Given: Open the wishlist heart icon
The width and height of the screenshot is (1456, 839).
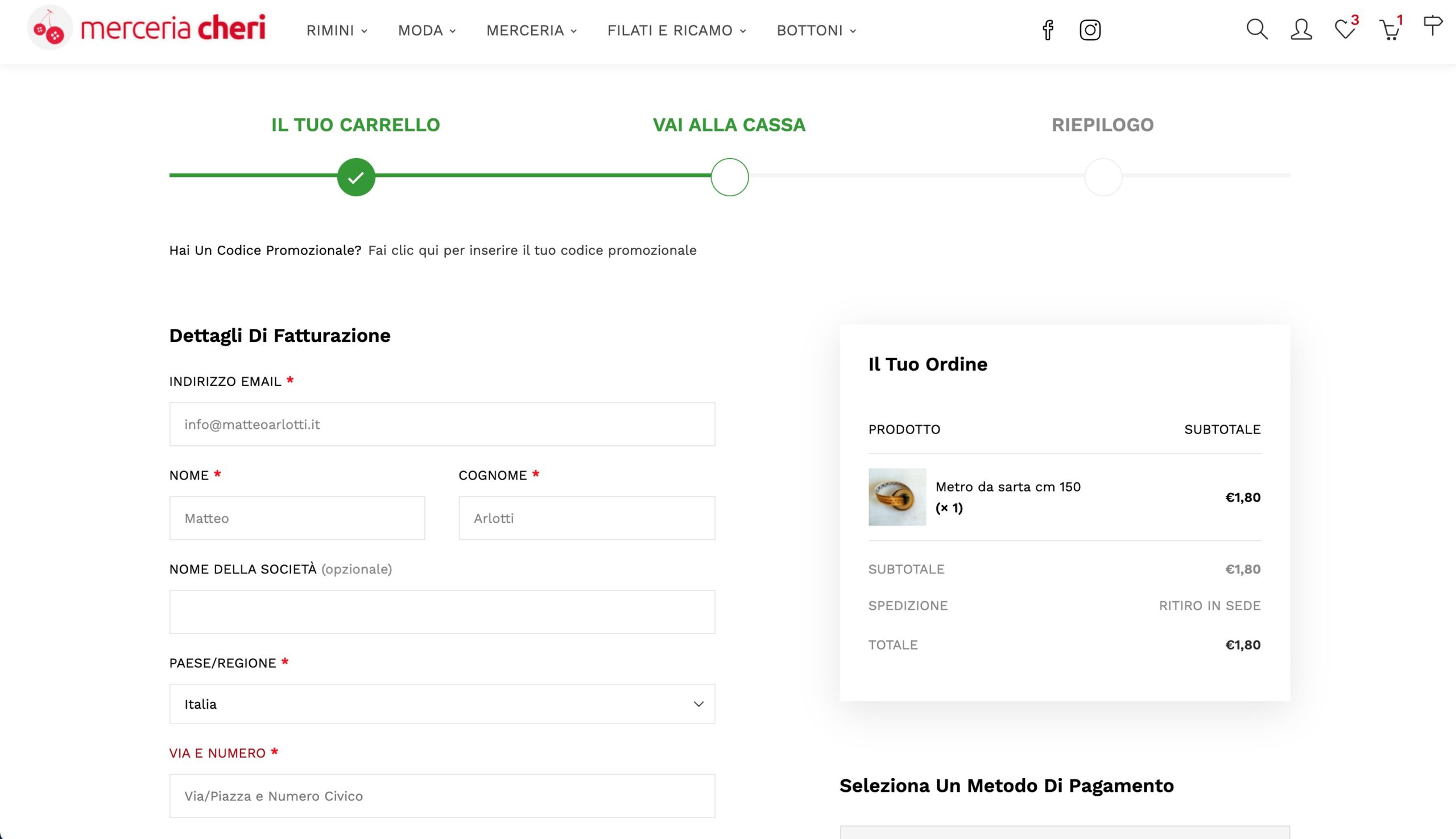Looking at the screenshot, I should 1344,30.
